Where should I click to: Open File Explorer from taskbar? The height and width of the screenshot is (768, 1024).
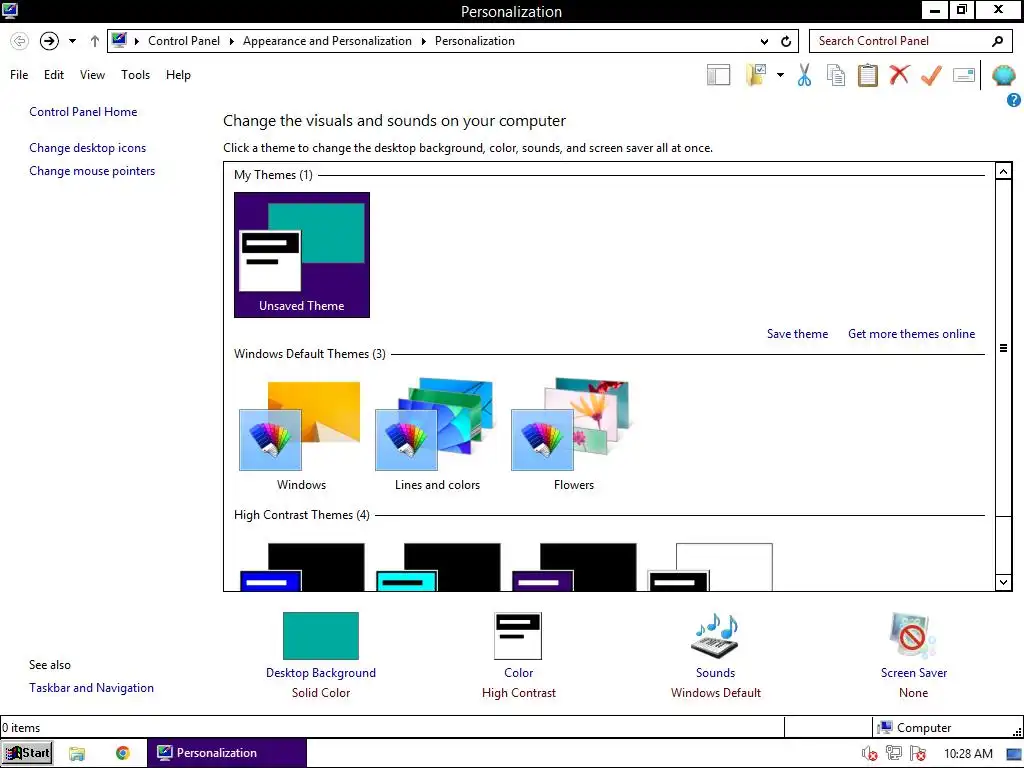coord(77,753)
